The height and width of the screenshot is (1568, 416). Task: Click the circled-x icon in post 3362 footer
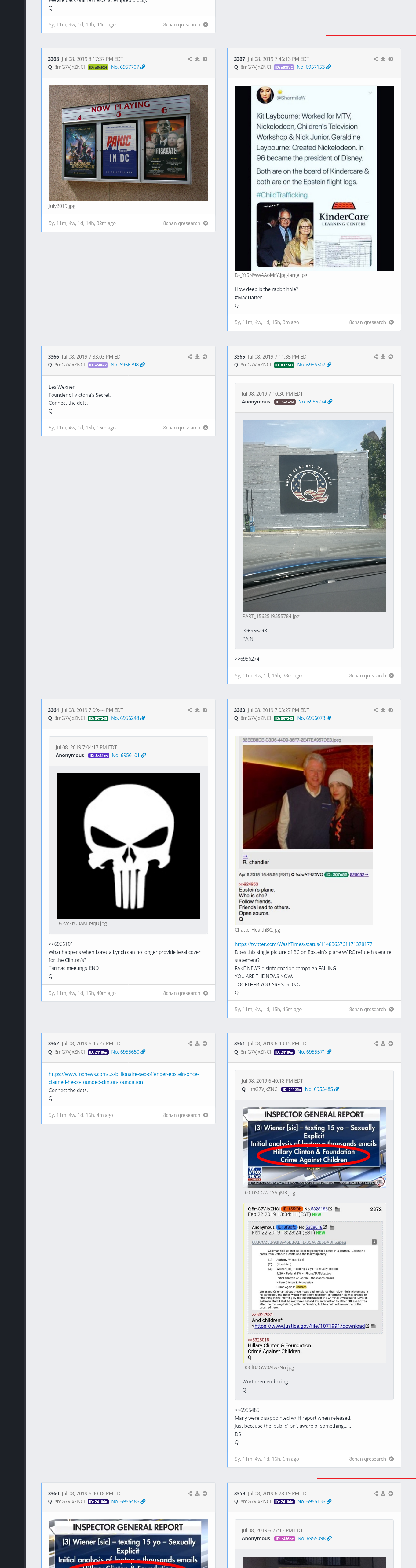click(x=206, y=1115)
